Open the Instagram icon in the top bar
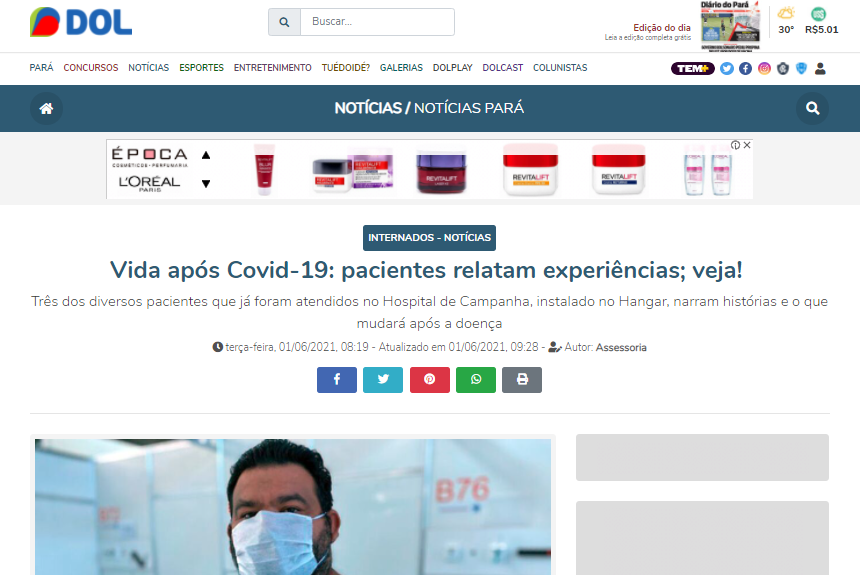 coord(764,68)
